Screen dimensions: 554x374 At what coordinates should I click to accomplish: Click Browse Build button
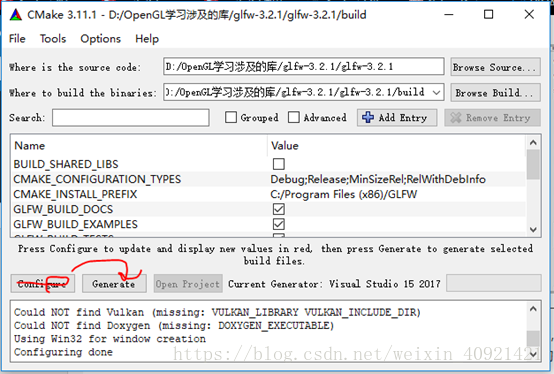coord(495,93)
